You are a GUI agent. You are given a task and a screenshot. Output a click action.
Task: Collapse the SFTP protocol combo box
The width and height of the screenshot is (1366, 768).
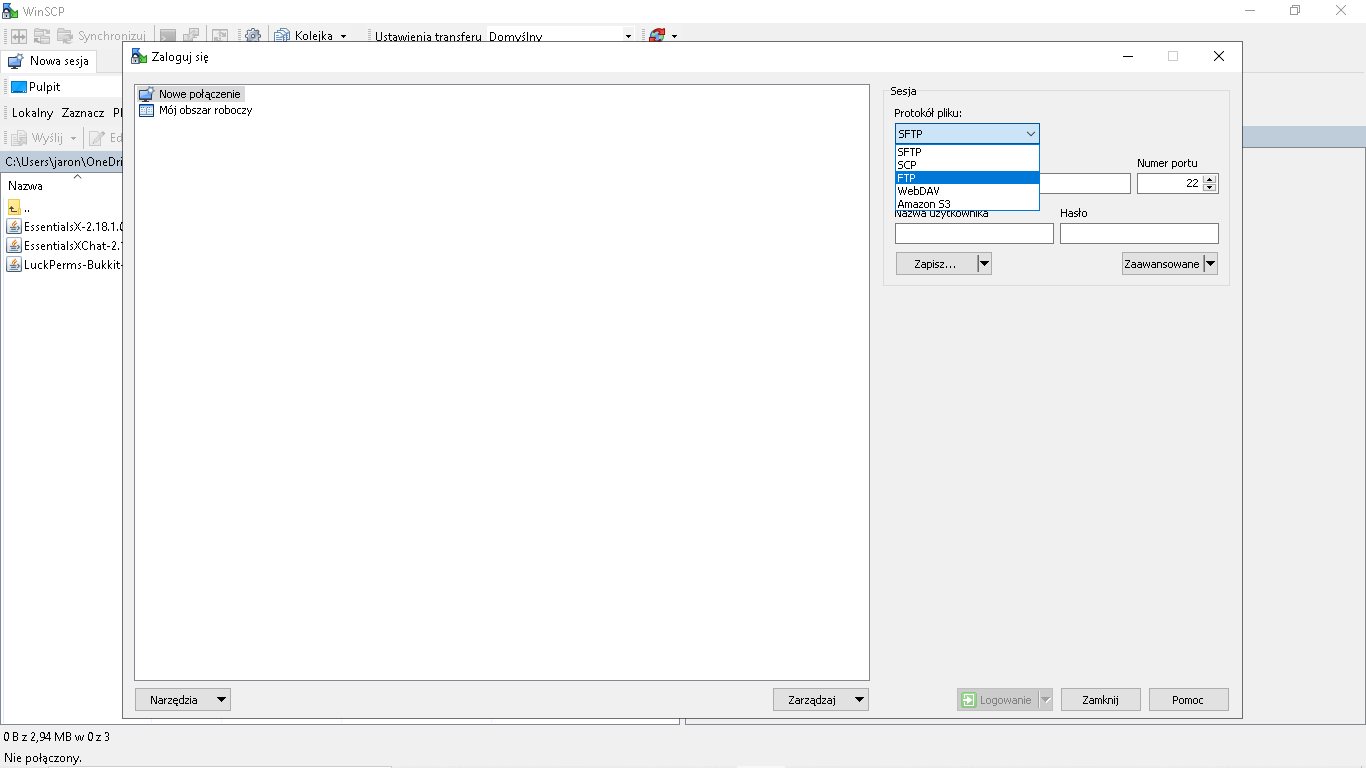1030,134
